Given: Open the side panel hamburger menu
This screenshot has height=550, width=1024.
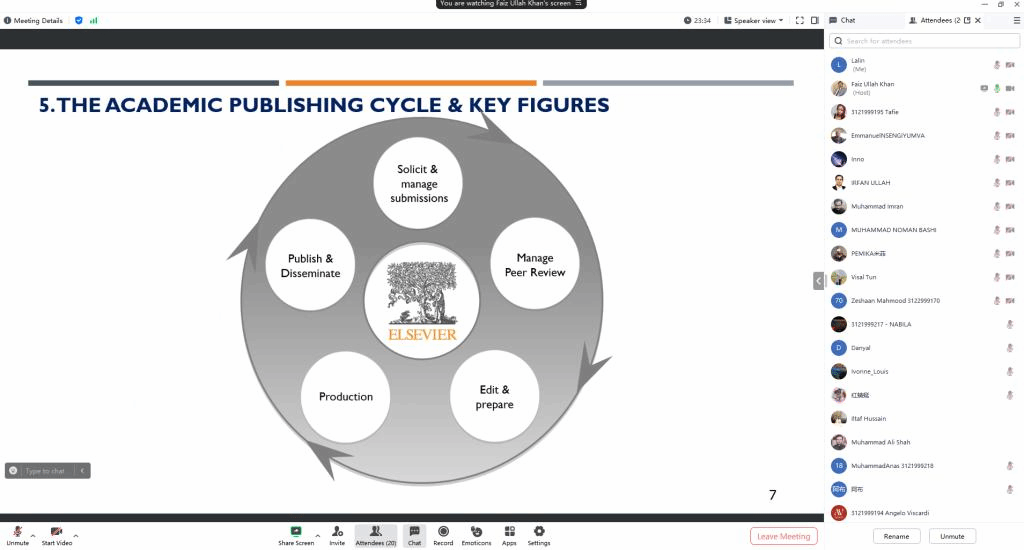Looking at the screenshot, I should click(1016, 20).
